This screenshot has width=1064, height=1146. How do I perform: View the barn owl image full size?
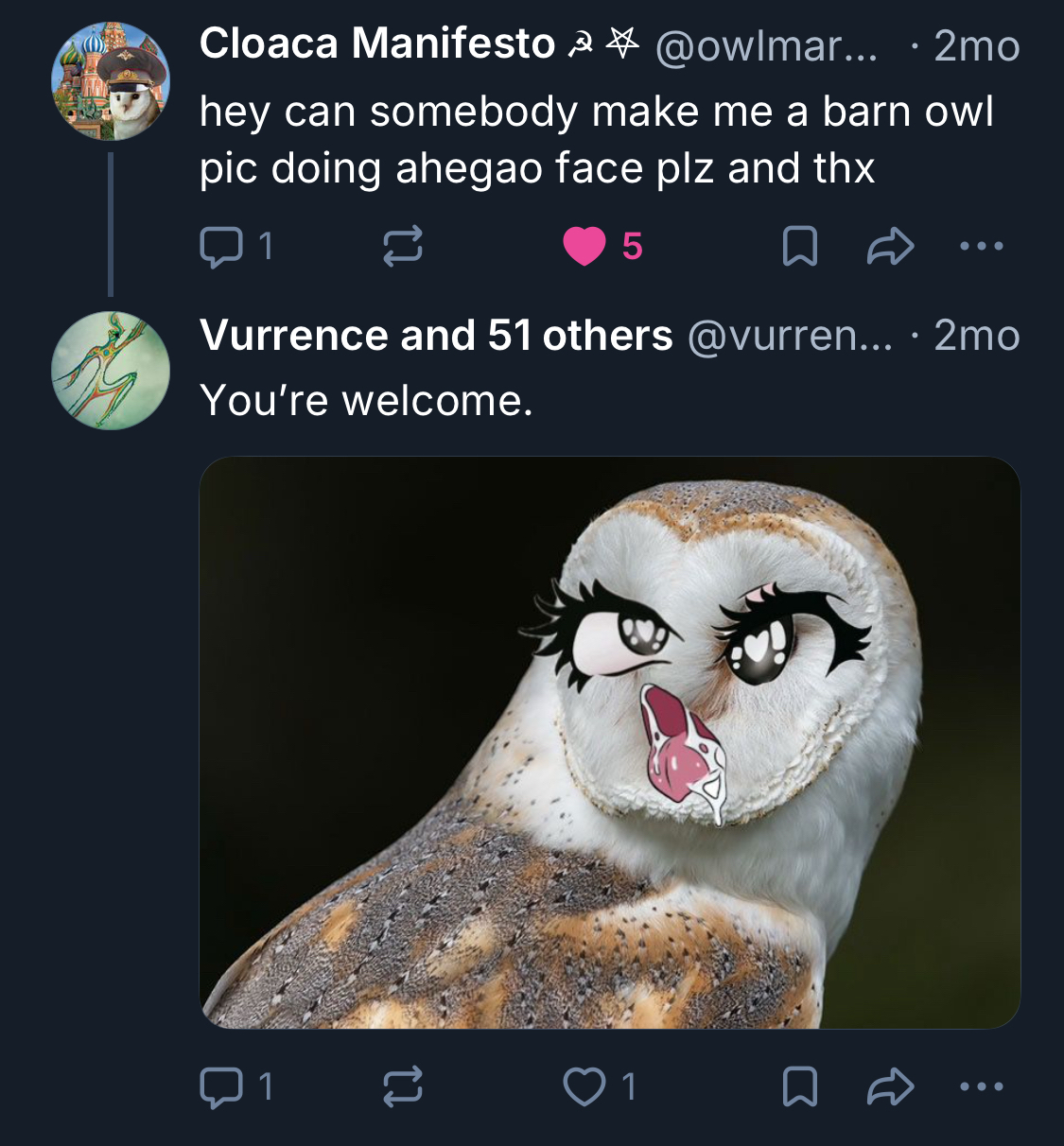pyautogui.click(x=610, y=742)
